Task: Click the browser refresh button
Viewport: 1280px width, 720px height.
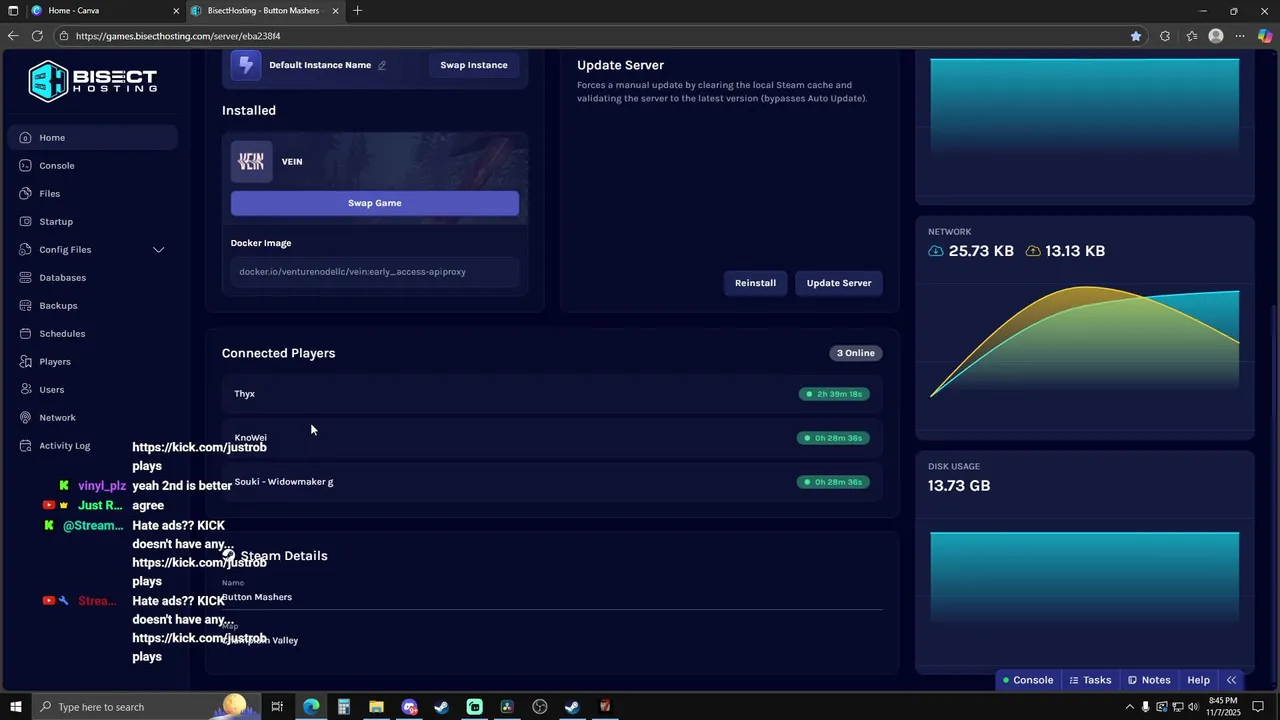Action: [x=37, y=36]
